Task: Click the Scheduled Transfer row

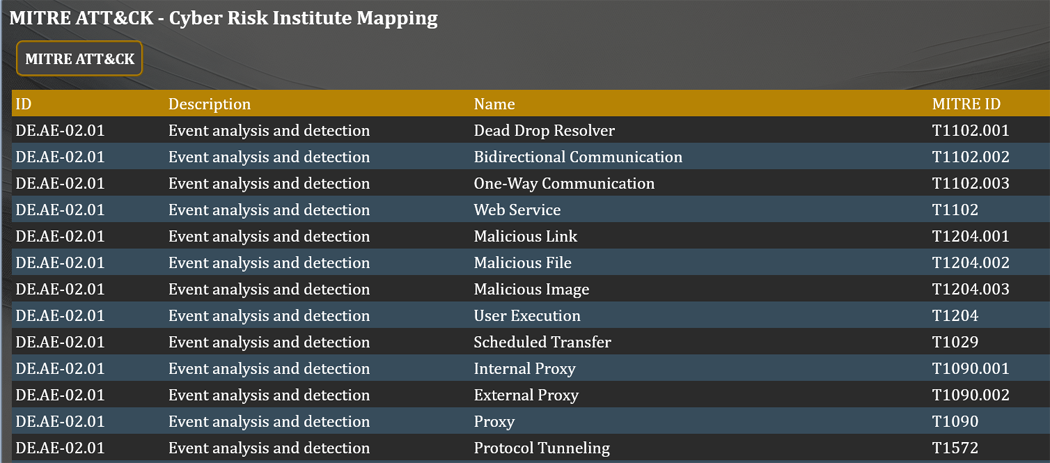Action: (542, 342)
